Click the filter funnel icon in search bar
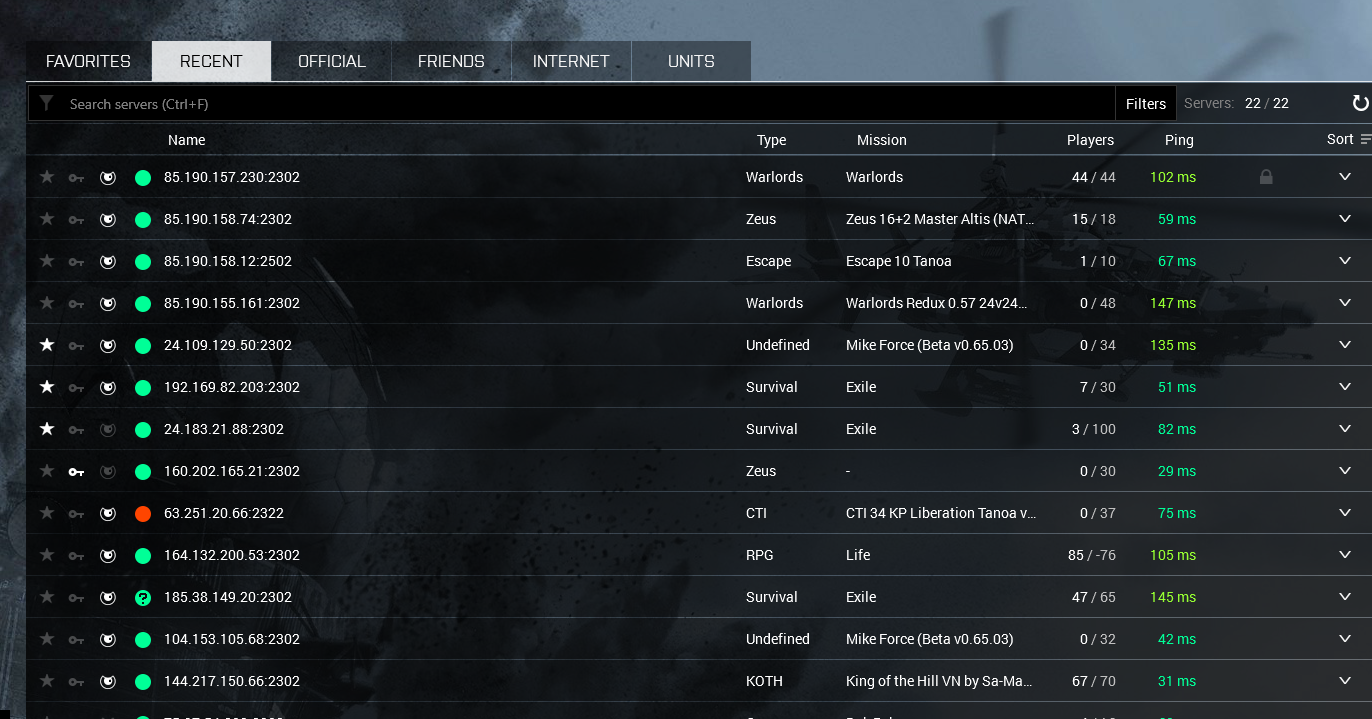Image resolution: width=1372 pixels, height=719 pixels. [46, 103]
